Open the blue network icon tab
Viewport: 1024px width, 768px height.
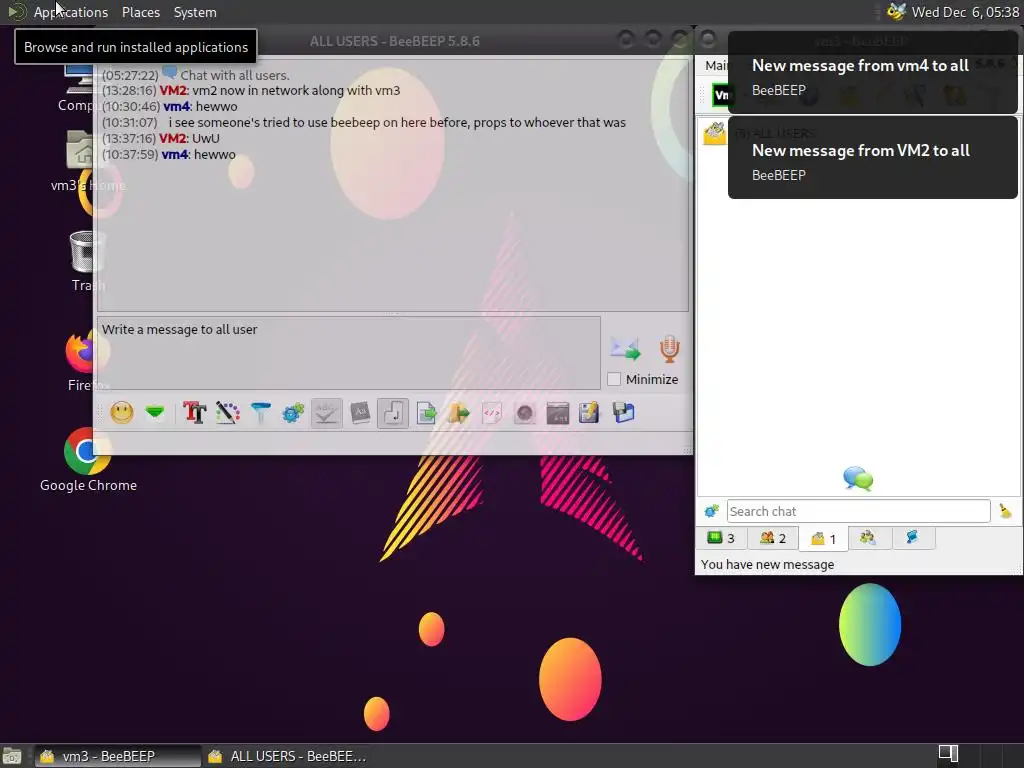[x=912, y=537]
